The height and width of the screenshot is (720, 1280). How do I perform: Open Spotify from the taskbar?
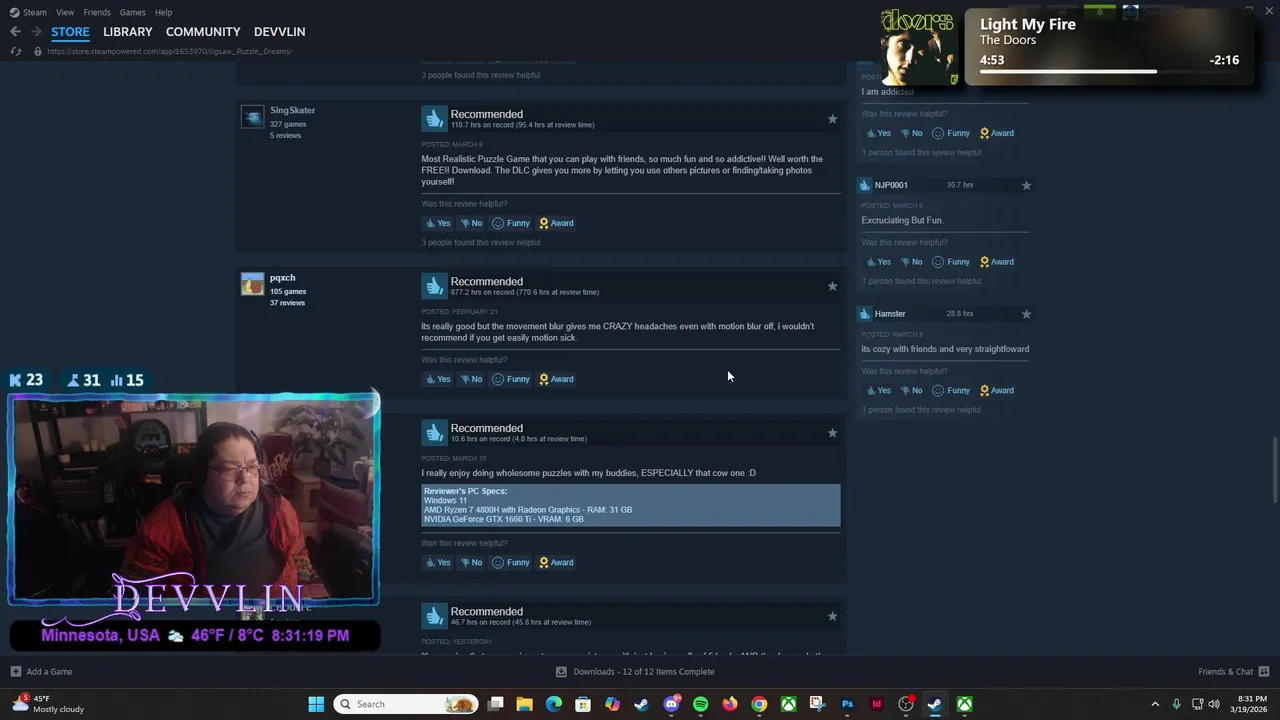coord(700,704)
